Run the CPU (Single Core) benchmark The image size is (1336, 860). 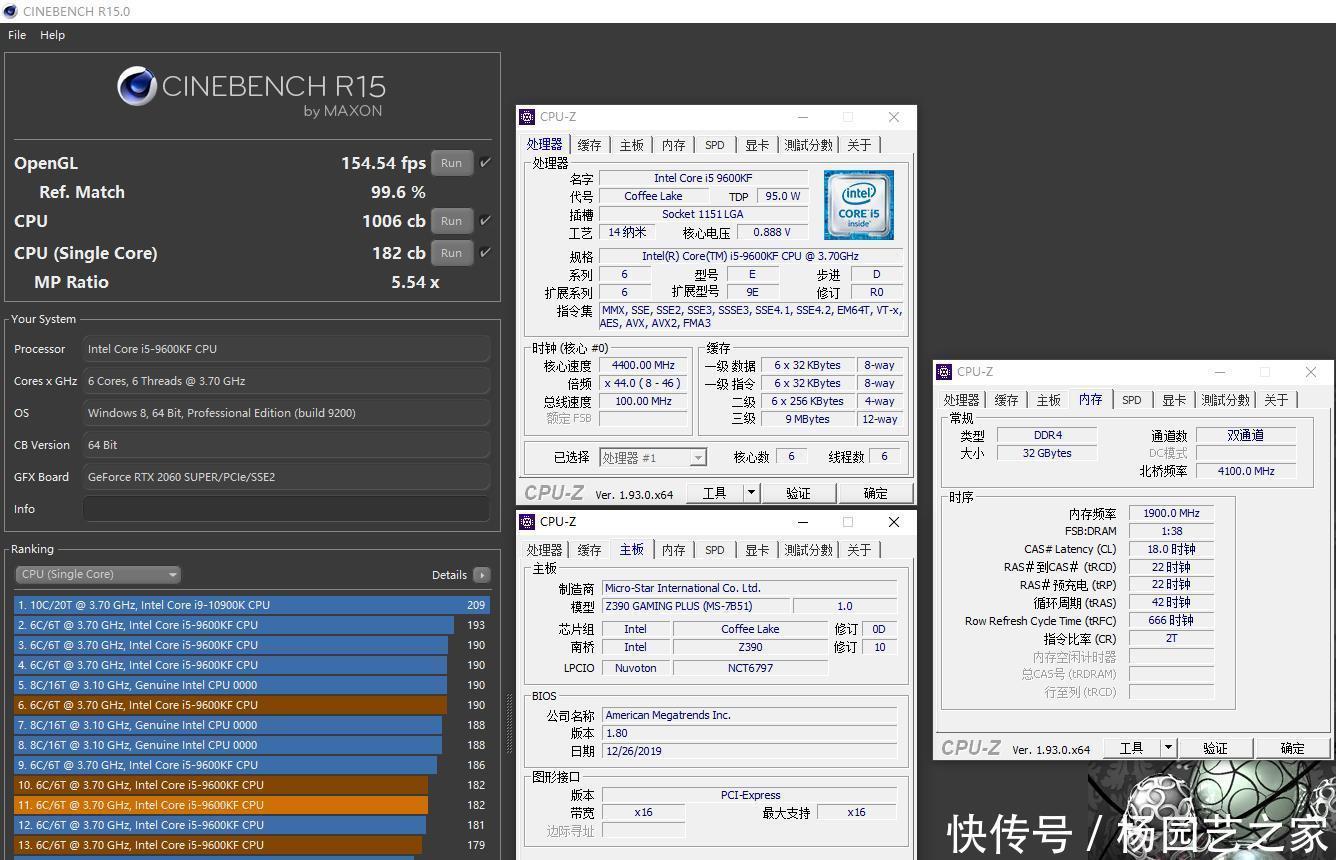click(x=452, y=253)
